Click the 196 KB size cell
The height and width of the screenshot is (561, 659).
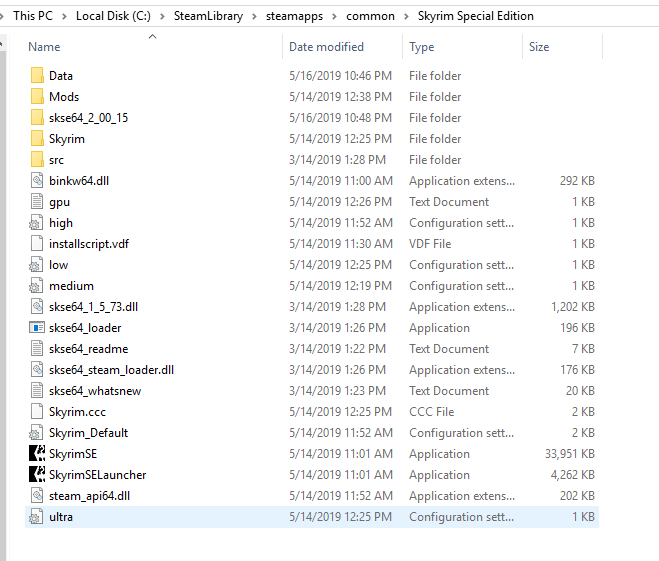(x=577, y=328)
